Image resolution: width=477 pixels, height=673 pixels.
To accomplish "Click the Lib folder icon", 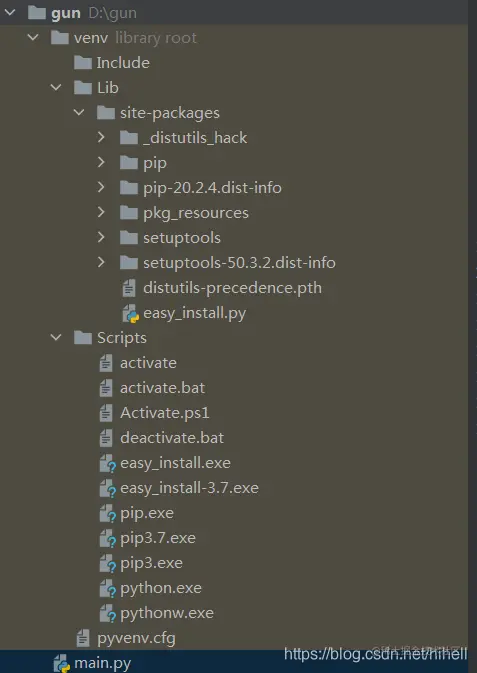I will [x=83, y=88].
